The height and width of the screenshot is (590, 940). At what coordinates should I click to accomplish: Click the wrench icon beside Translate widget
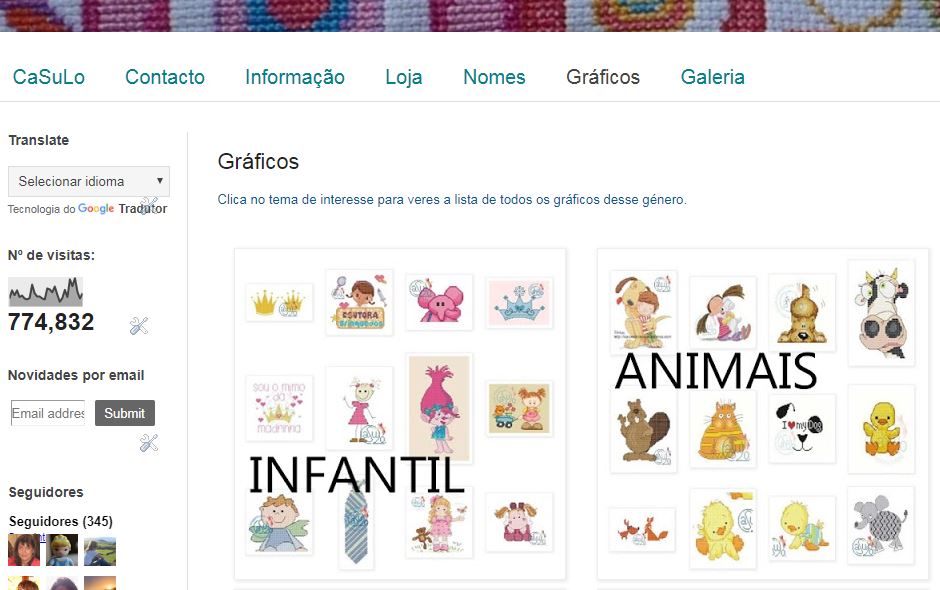pyautogui.click(x=149, y=206)
